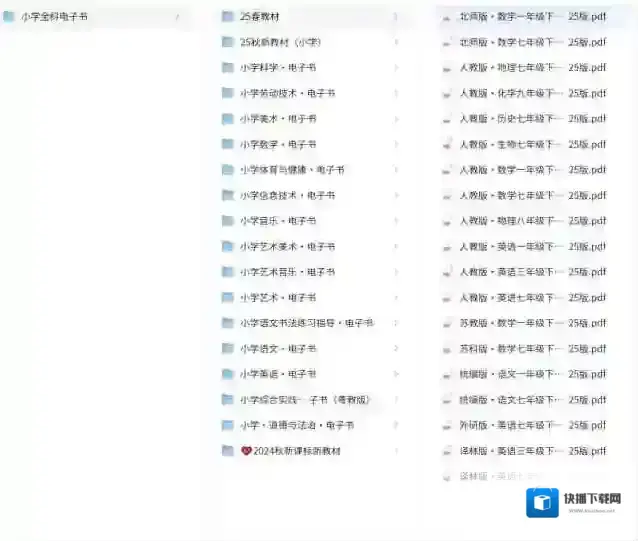
Task: Expand the 小学美术·电子书 chevron arrow
Action: (x=395, y=119)
